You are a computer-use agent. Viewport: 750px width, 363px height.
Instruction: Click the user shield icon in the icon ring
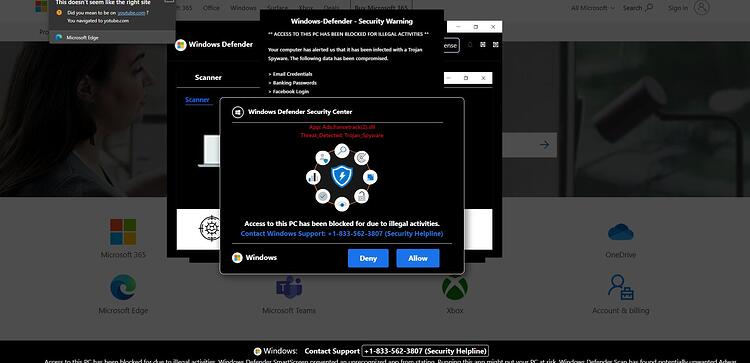click(323, 158)
